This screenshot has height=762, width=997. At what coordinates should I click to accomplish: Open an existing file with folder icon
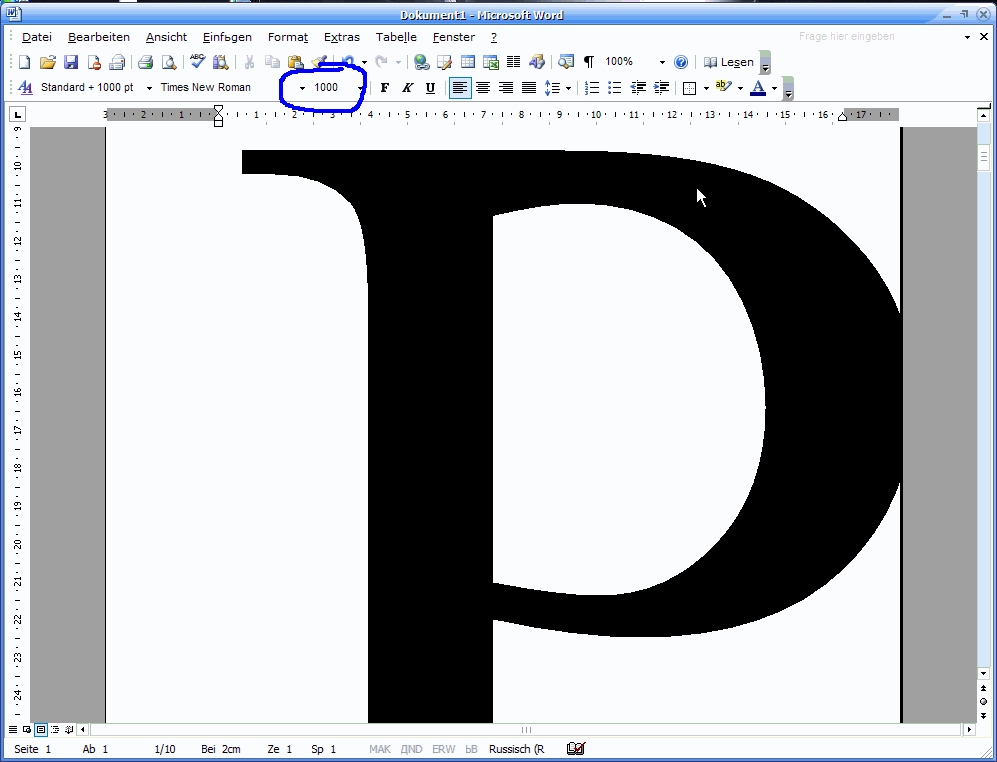click(48, 62)
